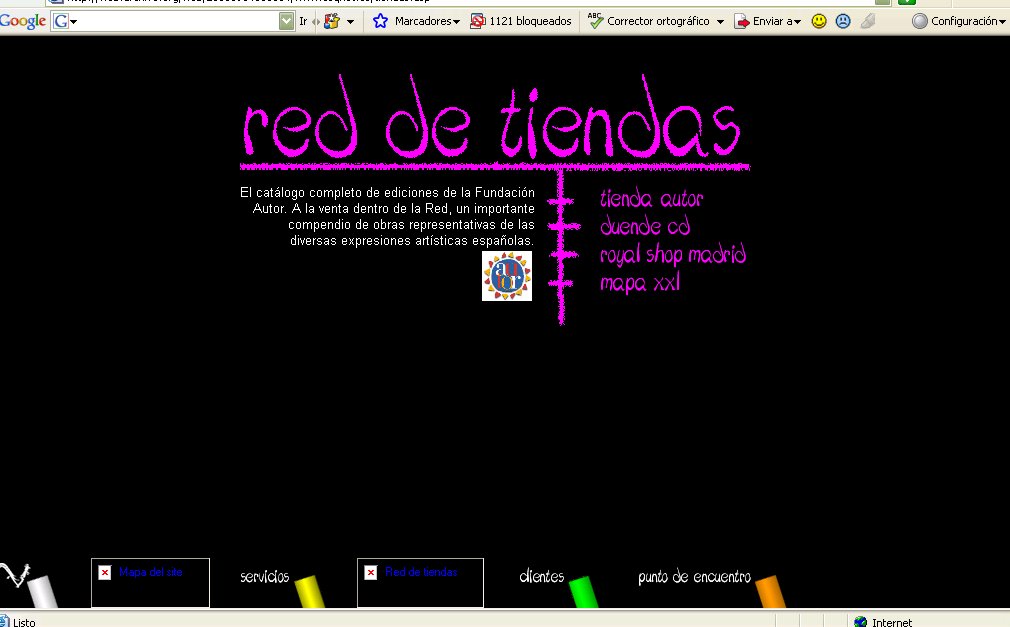The width and height of the screenshot is (1010, 627).
Task: Open the Corrector ortográfico dropdown arrow
Action: (x=720, y=21)
